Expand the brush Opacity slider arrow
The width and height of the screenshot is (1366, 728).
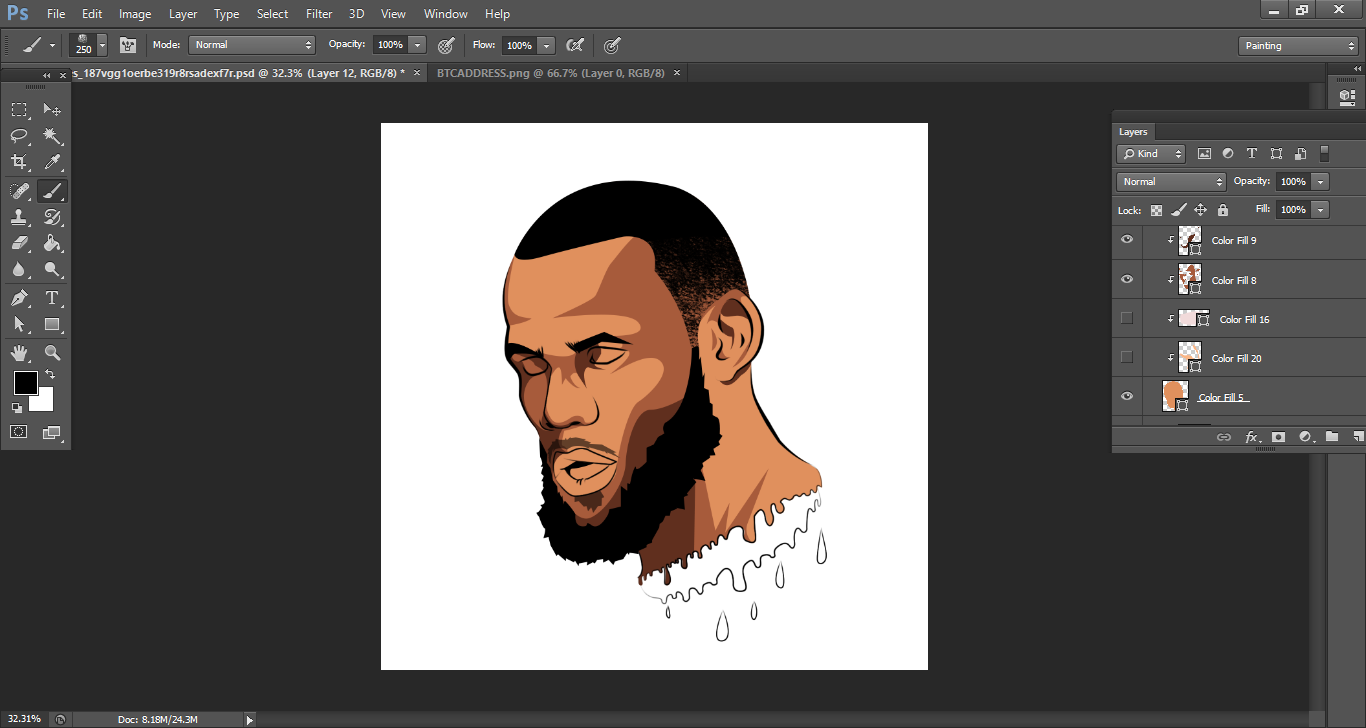point(417,45)
